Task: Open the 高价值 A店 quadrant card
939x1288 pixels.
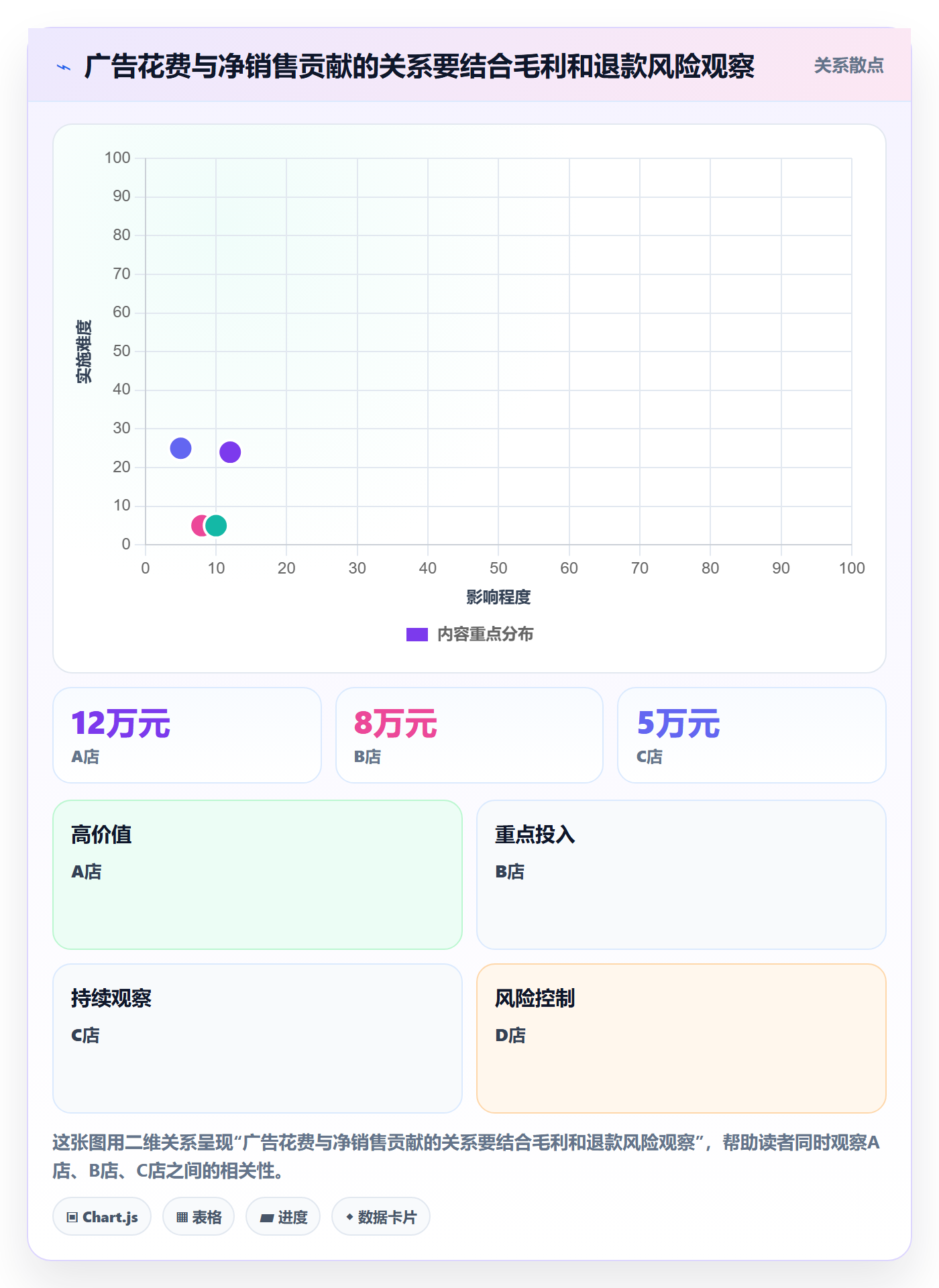Action: [x=258, y=875]
